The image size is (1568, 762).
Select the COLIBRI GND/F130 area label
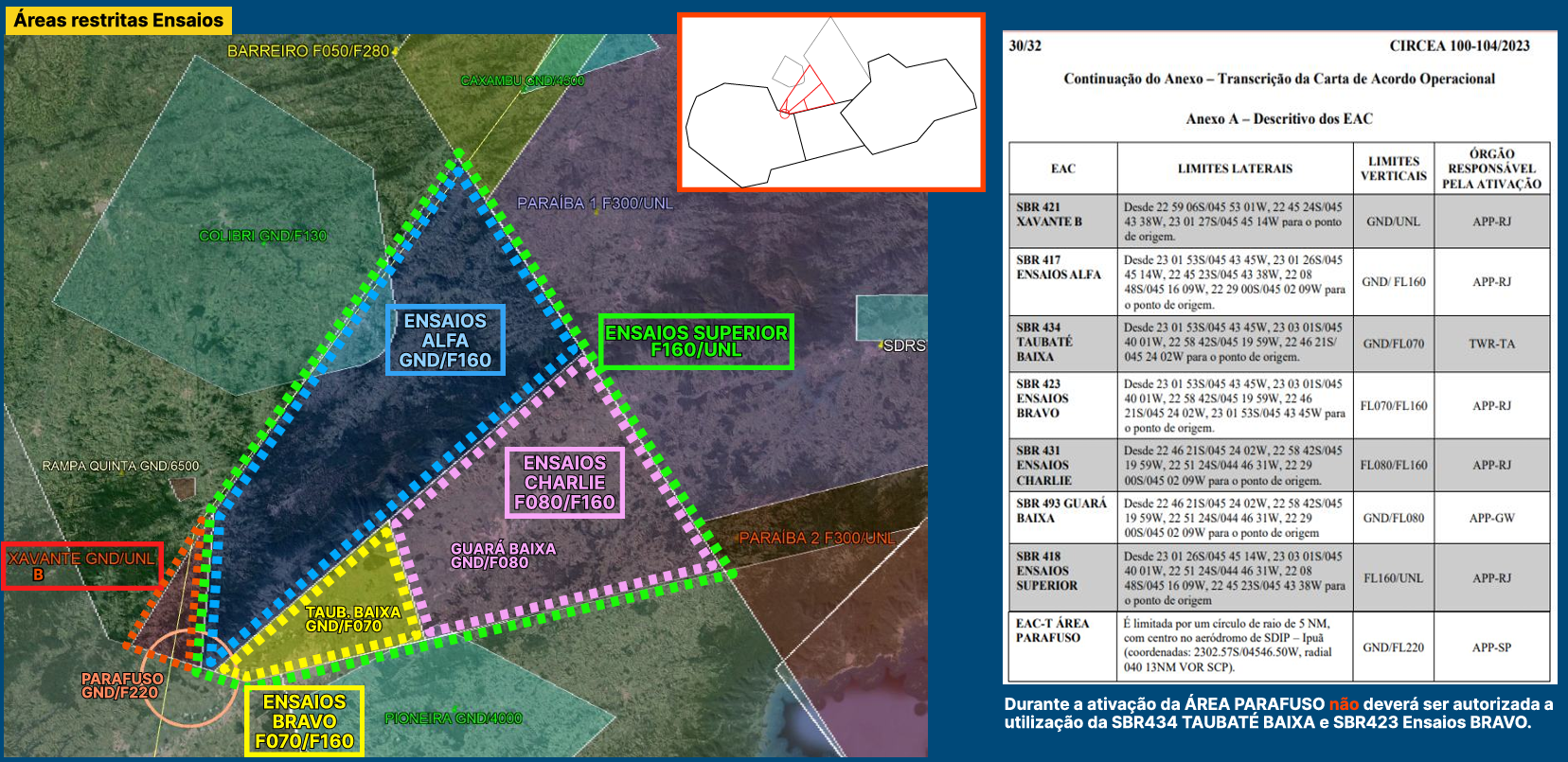[262, 236]
